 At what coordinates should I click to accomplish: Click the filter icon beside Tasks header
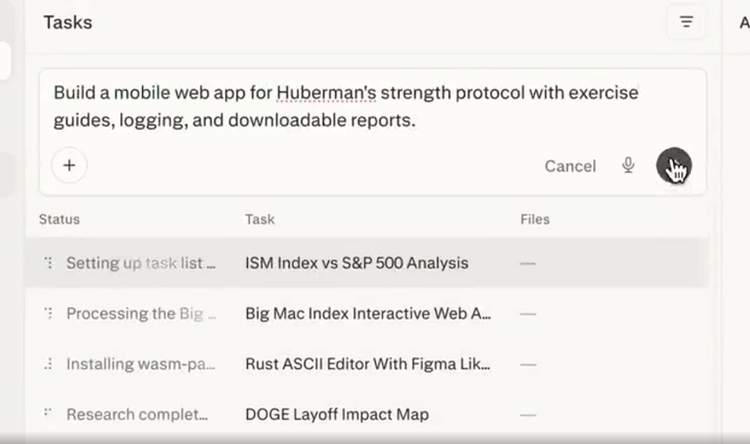(686, 22)
